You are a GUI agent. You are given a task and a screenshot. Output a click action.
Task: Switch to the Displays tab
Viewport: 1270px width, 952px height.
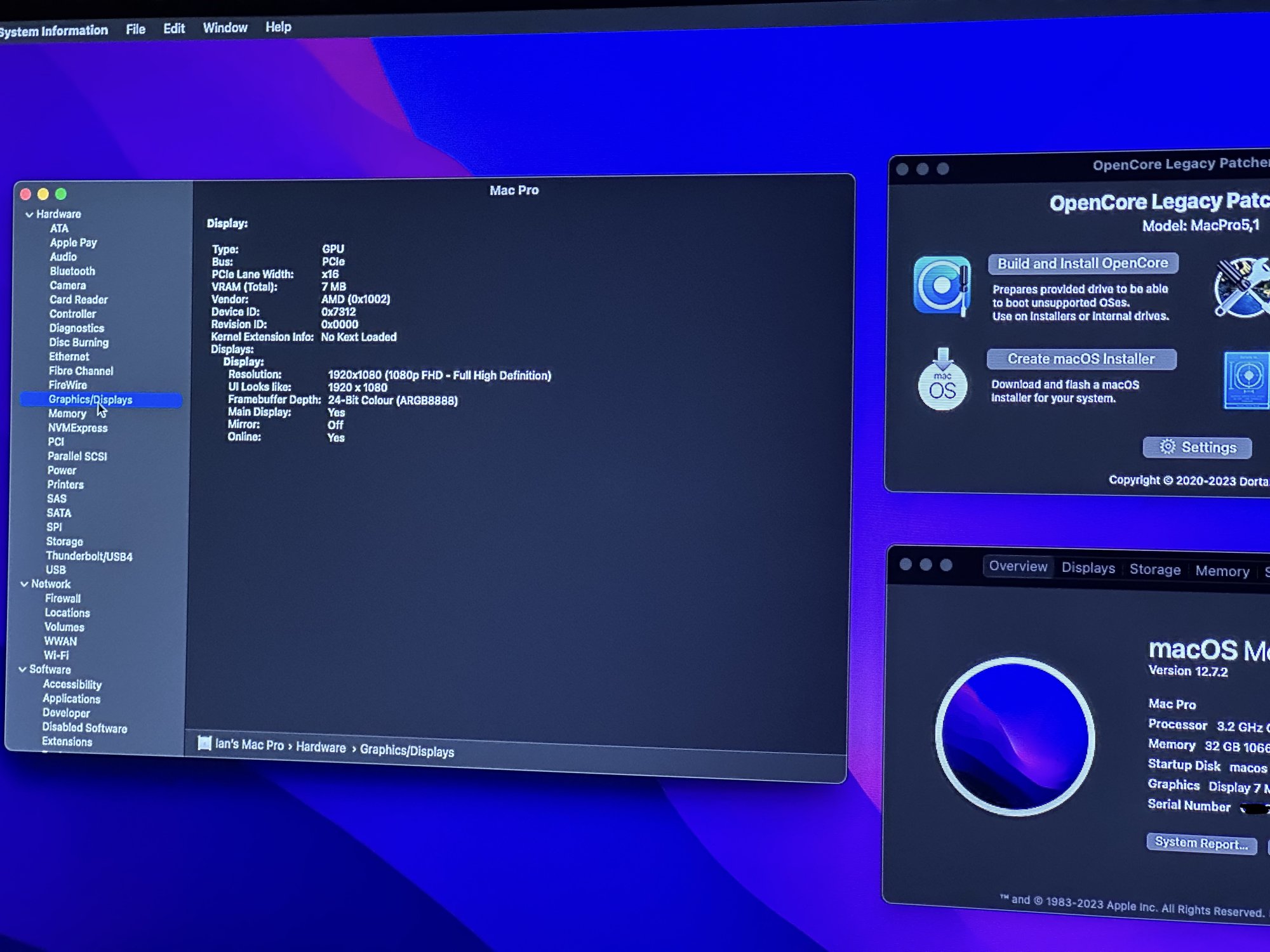(x=1088, y=568)
